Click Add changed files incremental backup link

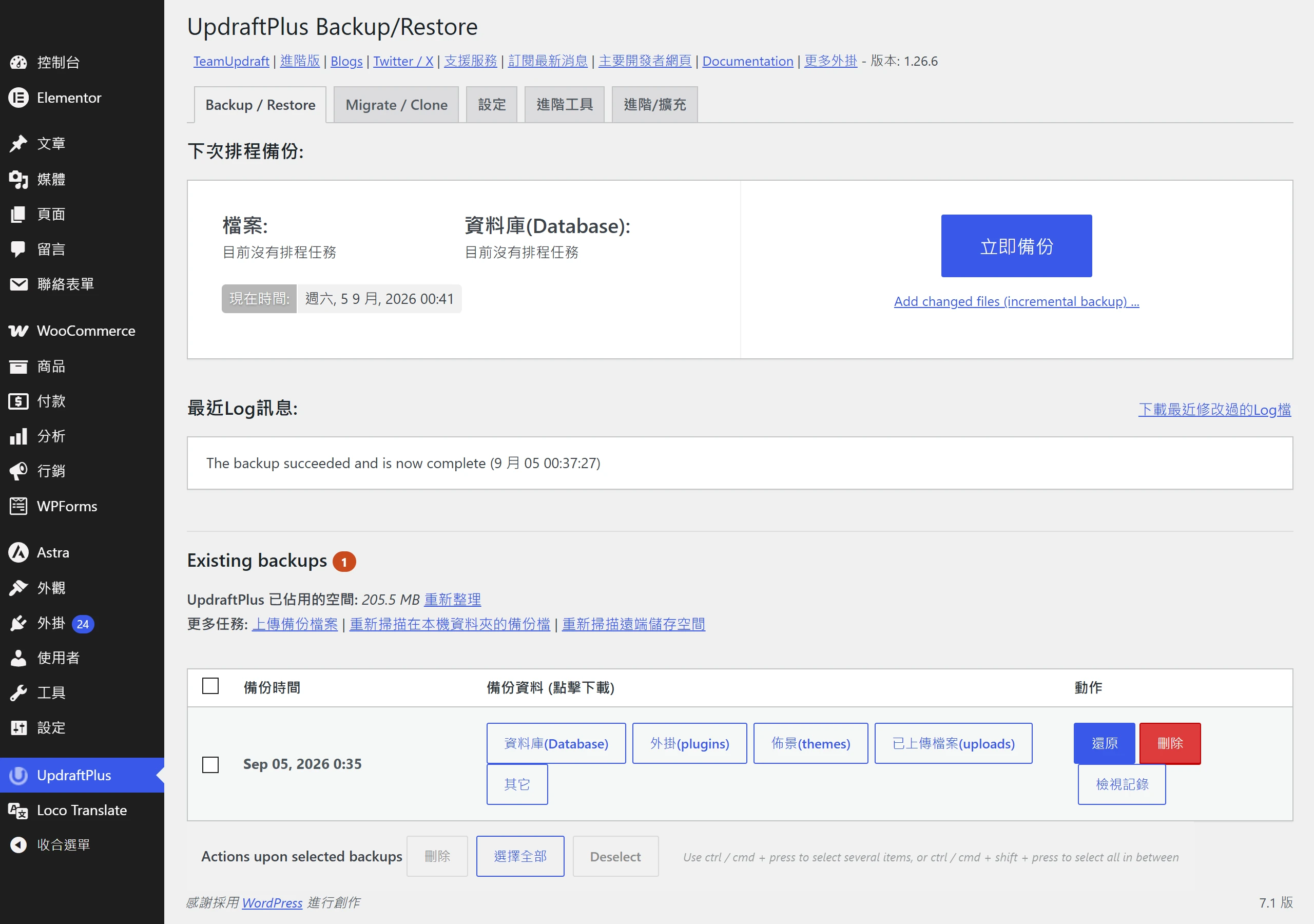tap(1016, 301)
